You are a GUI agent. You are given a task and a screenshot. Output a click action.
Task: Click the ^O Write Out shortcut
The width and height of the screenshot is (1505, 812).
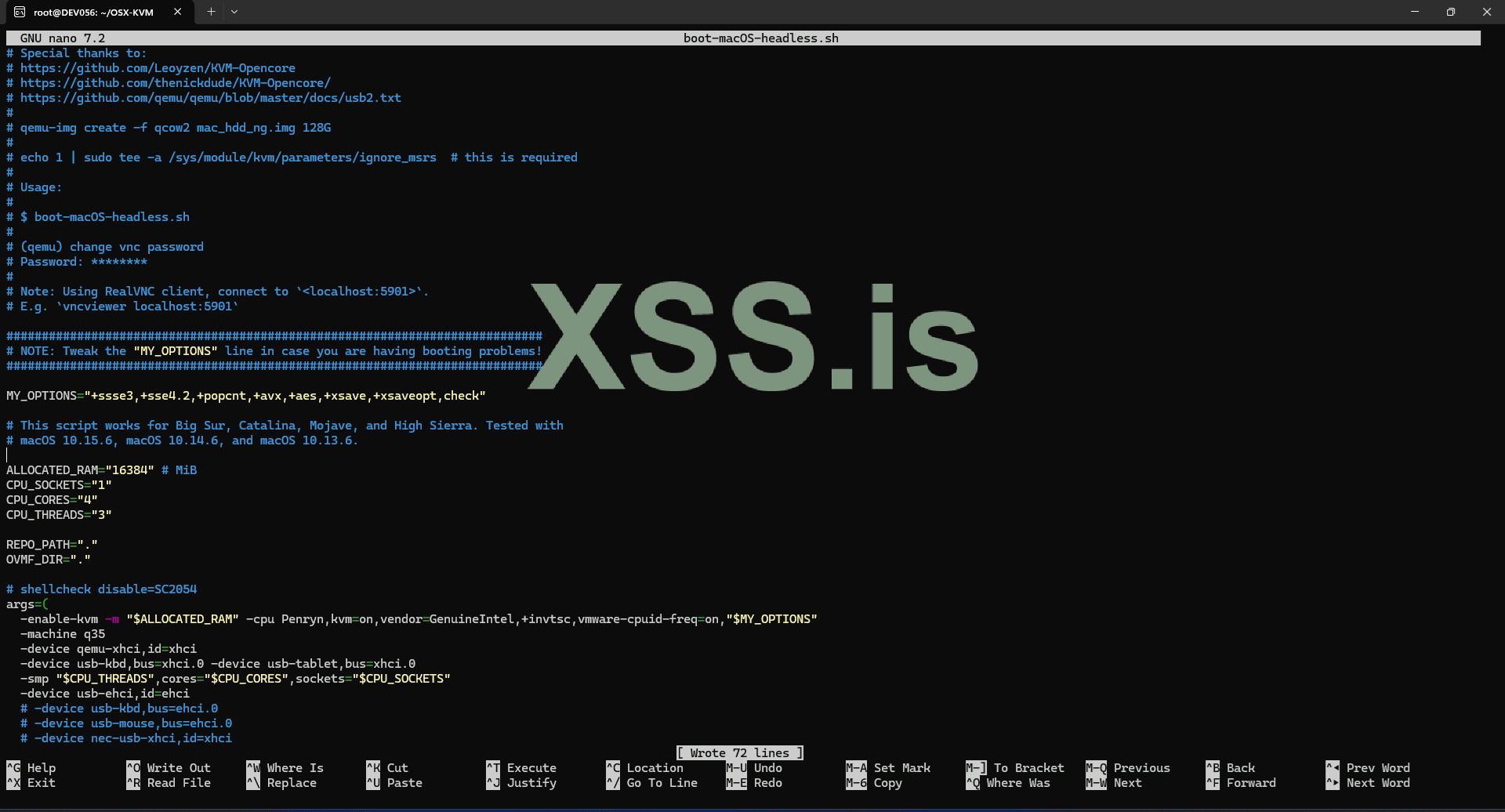169,768
